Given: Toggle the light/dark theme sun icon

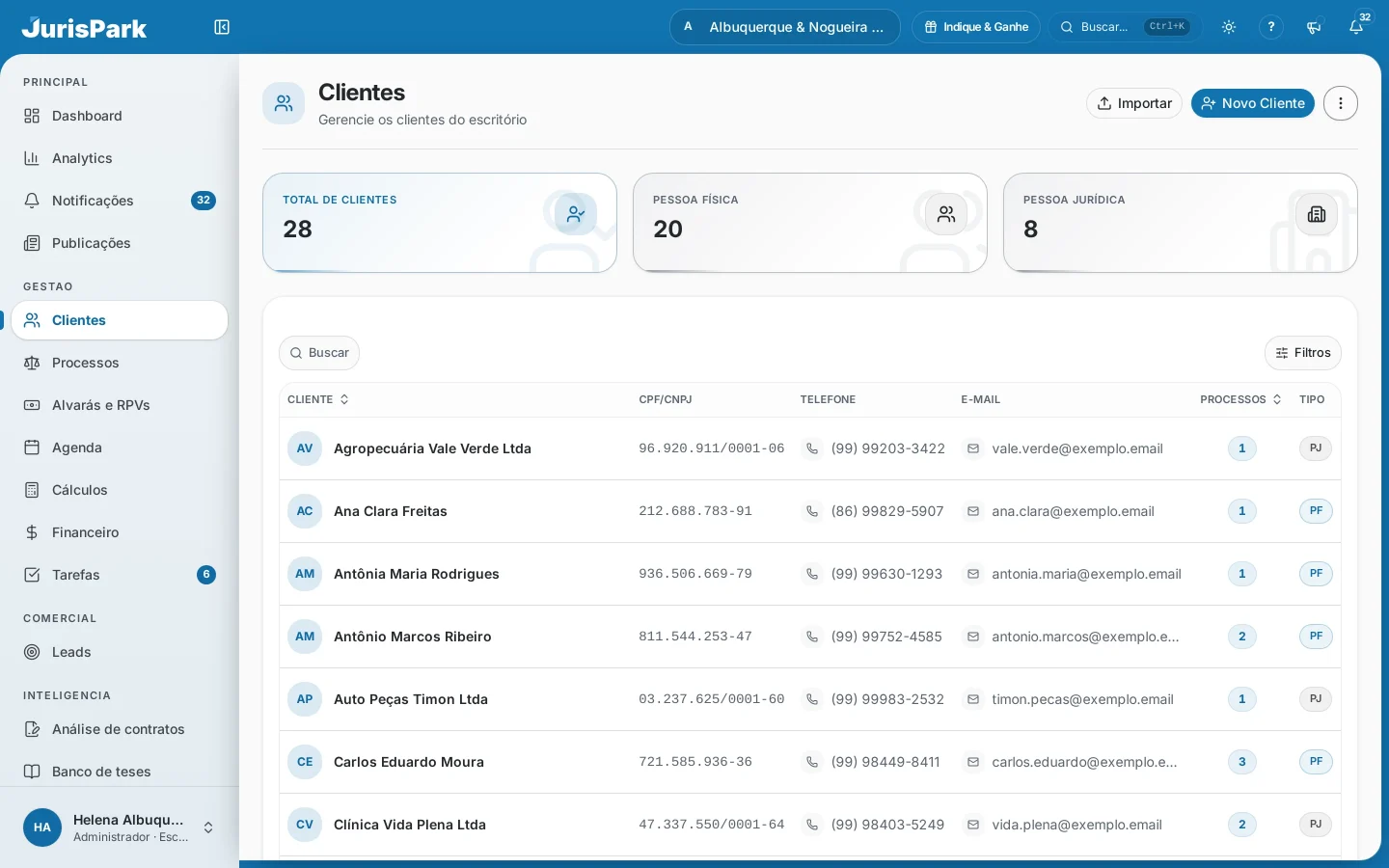Looking at the screenshot, I should point(1229,27).
